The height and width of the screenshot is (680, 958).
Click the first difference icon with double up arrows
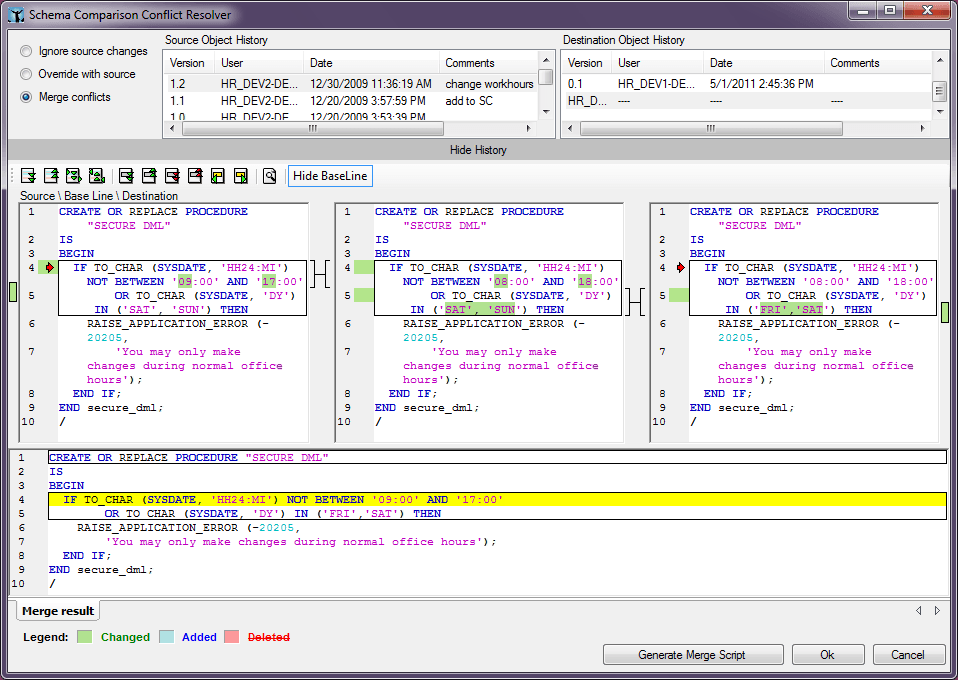97,176
